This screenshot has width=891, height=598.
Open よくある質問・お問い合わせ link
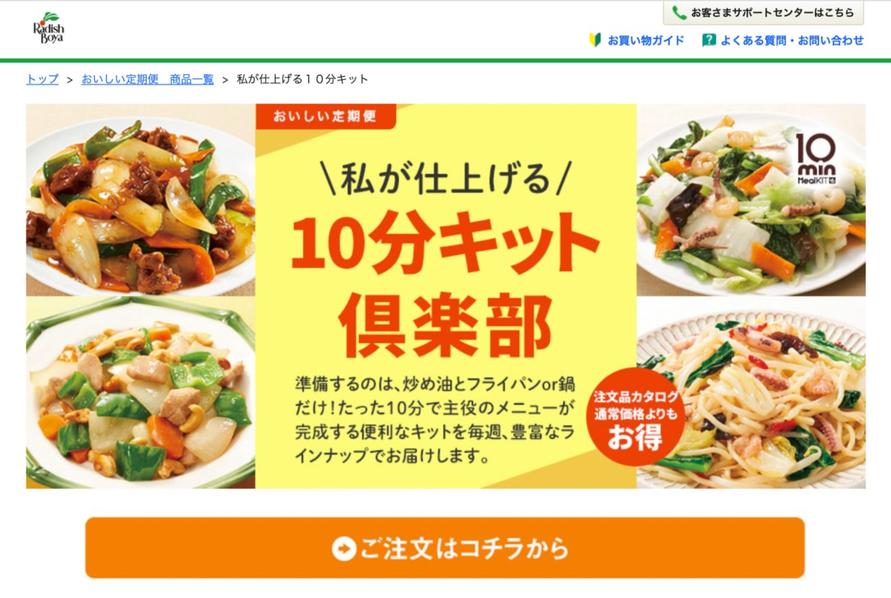click(x=792, y=40)
